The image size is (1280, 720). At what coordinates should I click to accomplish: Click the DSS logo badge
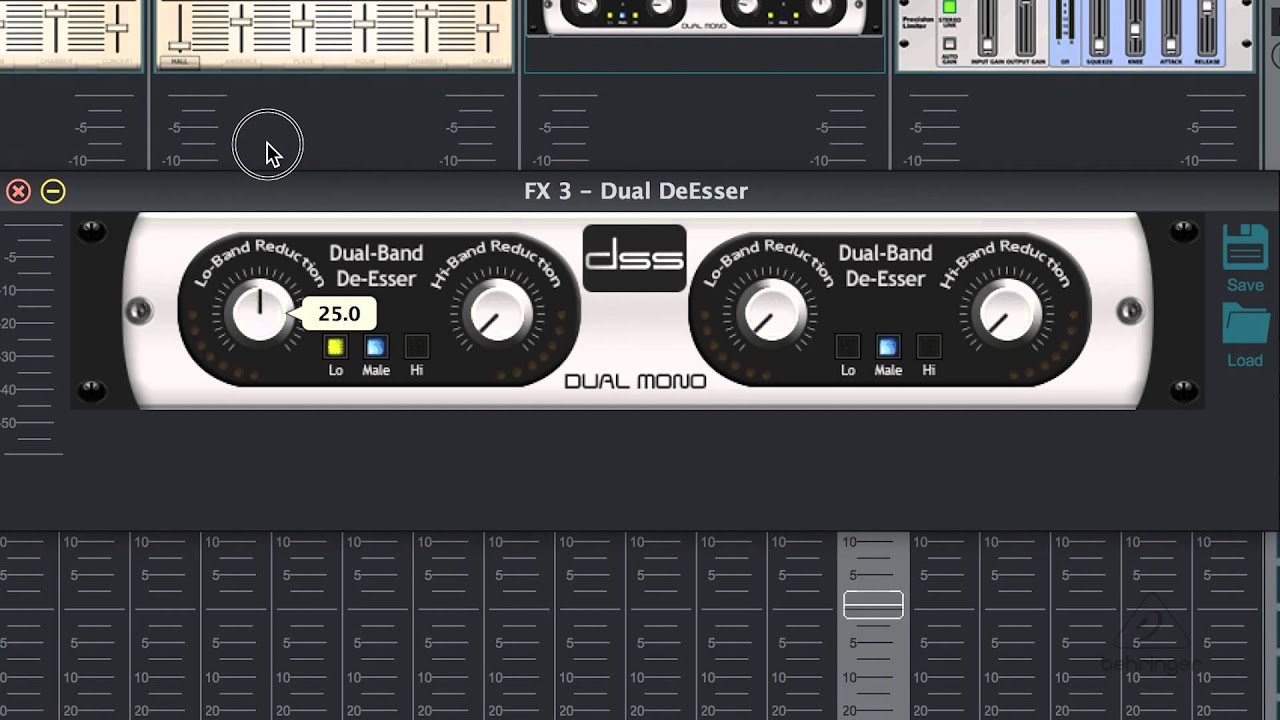pos(634,258)
